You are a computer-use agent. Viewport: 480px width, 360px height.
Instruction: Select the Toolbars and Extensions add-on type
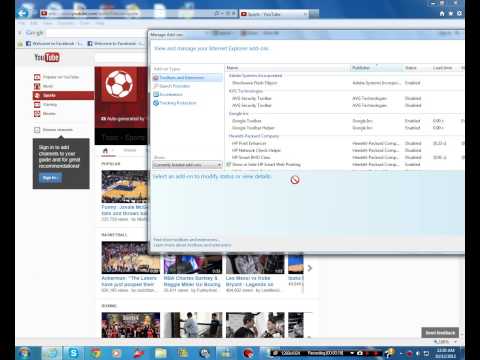(x=187, y=78)
